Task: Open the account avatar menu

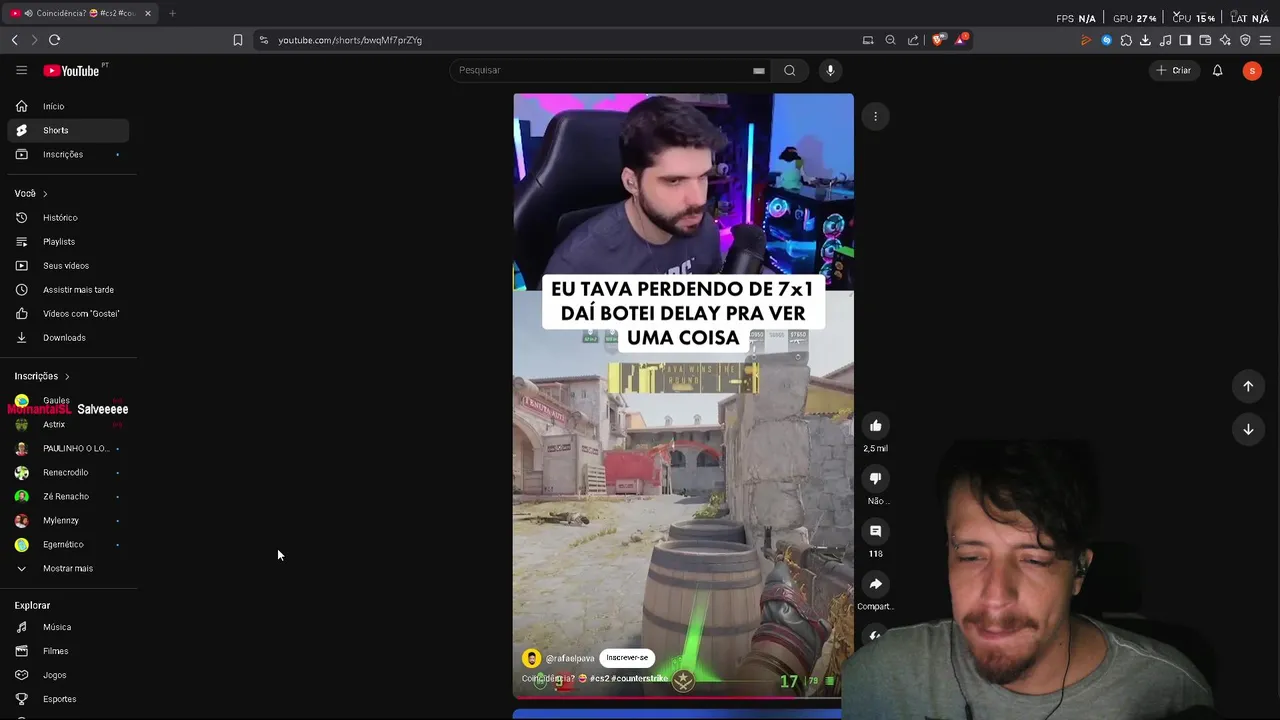Action: pyautogui.click(x=1252, y=70)
